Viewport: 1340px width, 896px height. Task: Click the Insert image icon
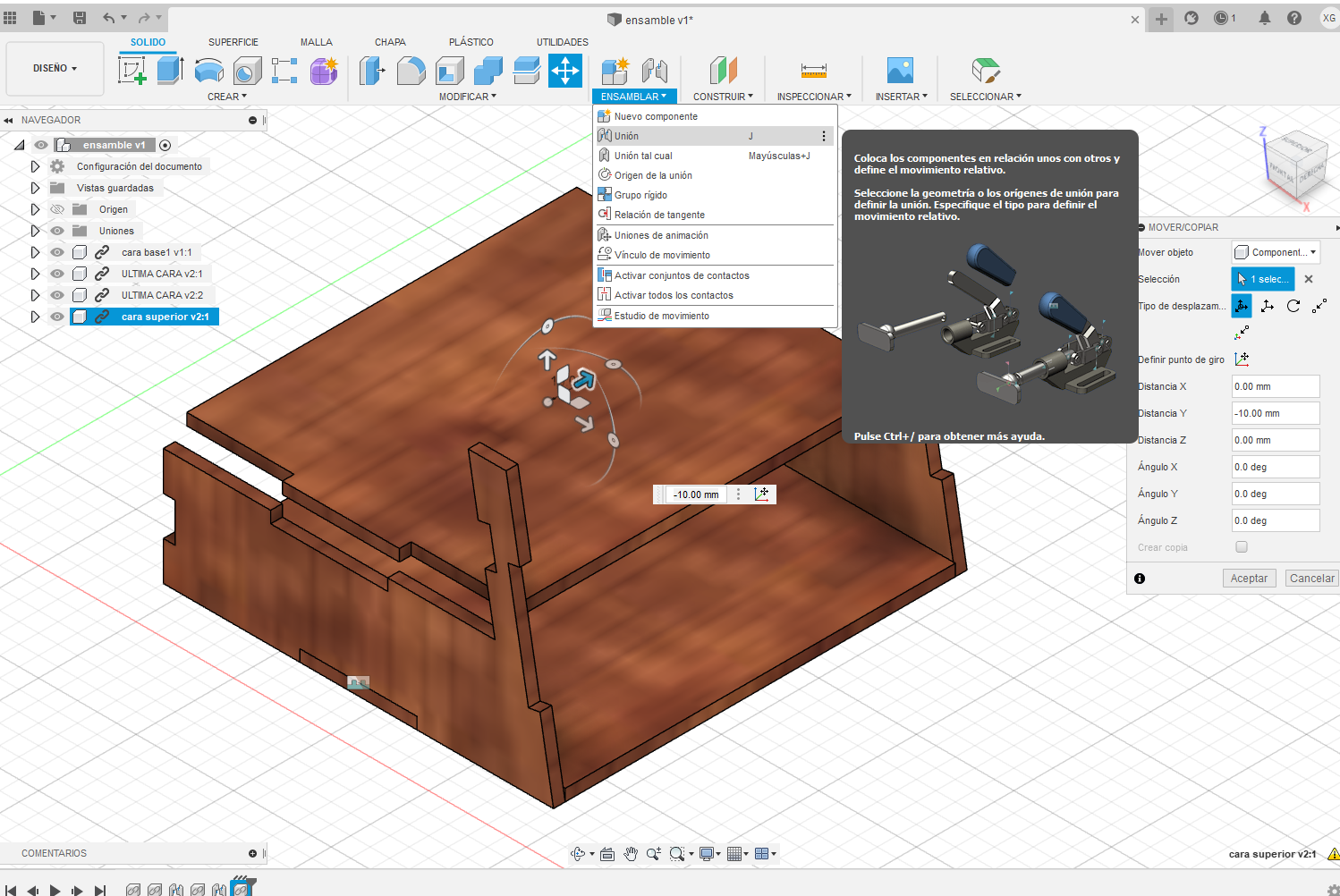[x=900, y=71]
